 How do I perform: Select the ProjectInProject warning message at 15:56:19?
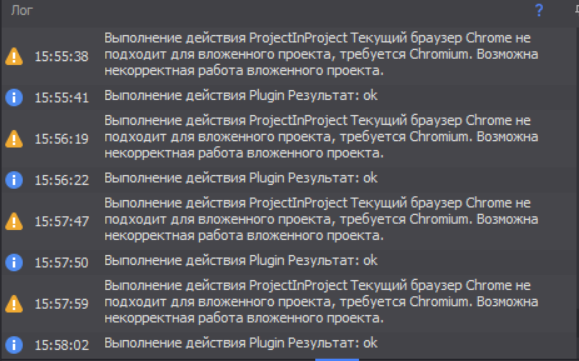tap(321, 137)
